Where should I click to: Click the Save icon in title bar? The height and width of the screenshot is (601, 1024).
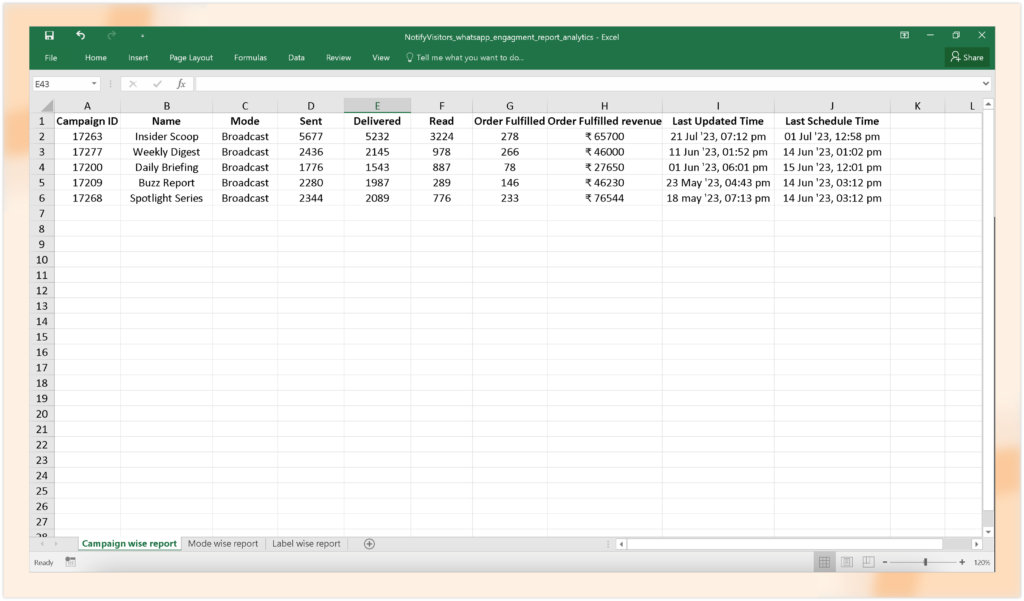click(x=49, y=36)
